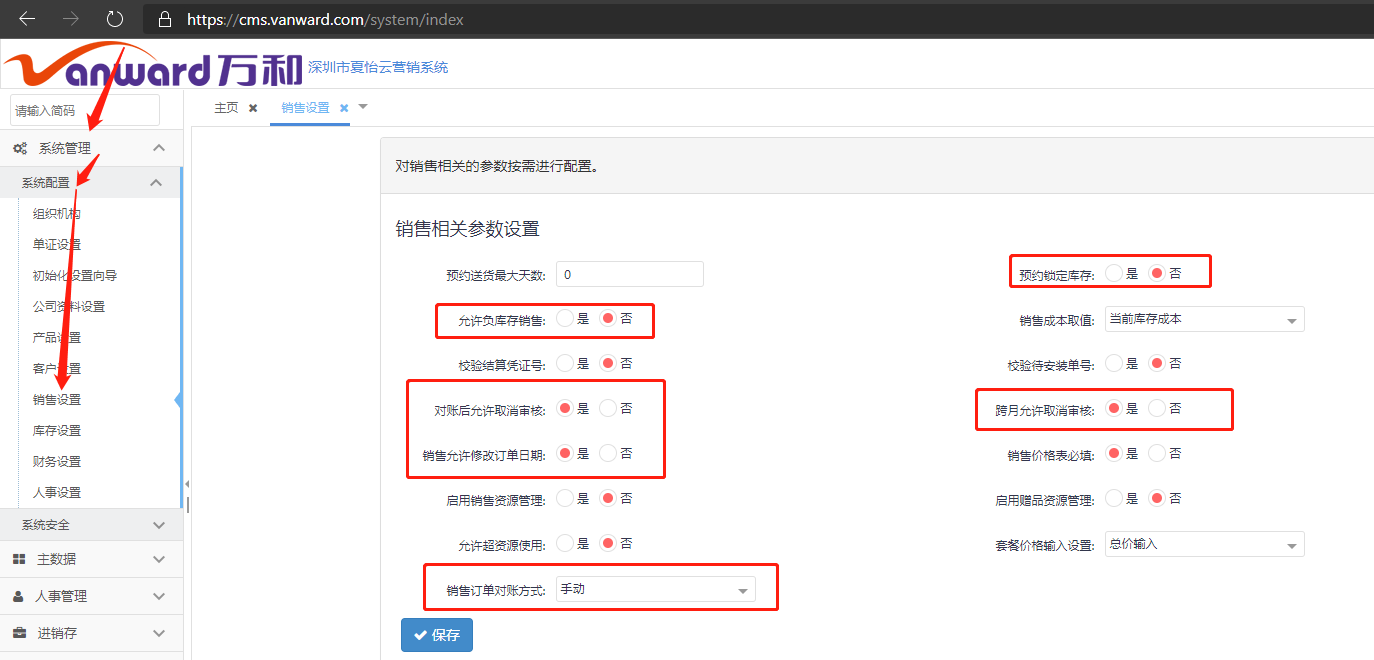
Task: Close the 主页 tab with its X
Action: (253, 108)
